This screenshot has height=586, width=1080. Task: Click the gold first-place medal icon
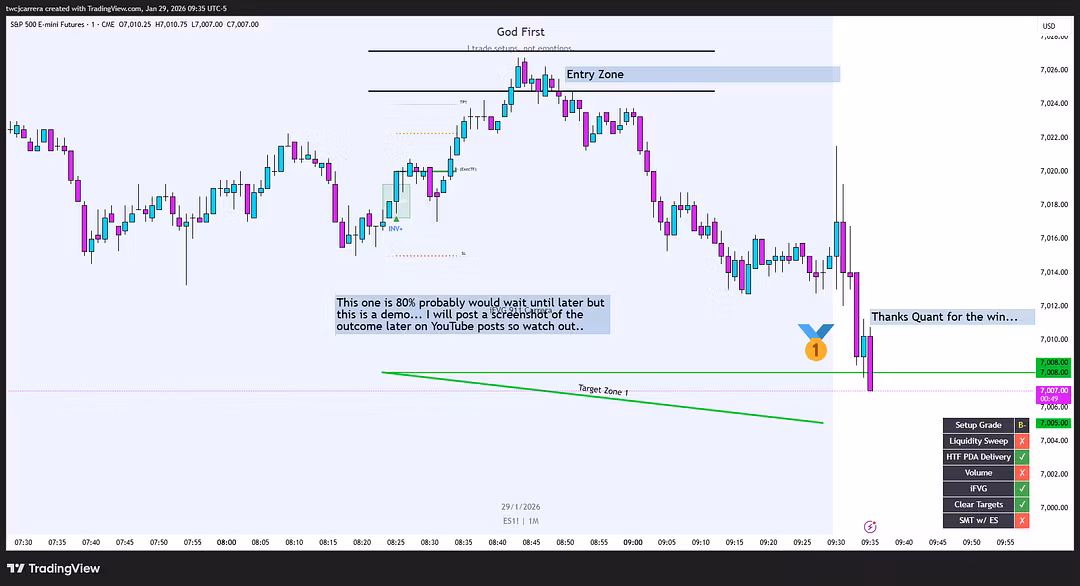tap(816, 342)
